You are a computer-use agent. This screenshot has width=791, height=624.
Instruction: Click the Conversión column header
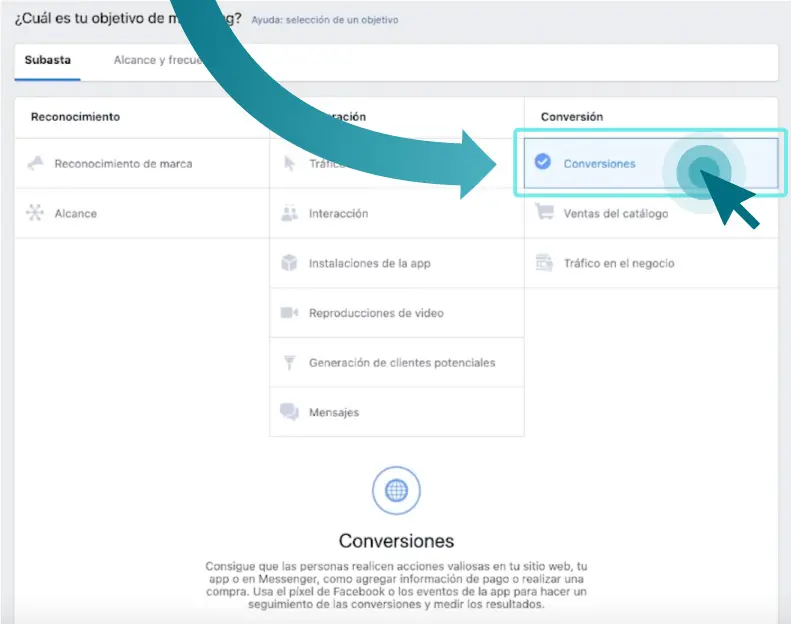coord(572,117)
